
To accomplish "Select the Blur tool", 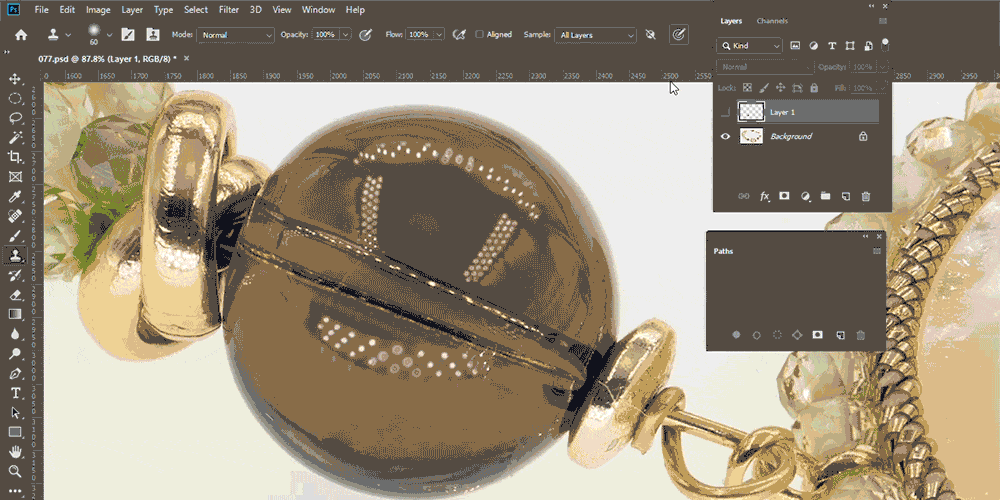I will [x=15, y=334].
